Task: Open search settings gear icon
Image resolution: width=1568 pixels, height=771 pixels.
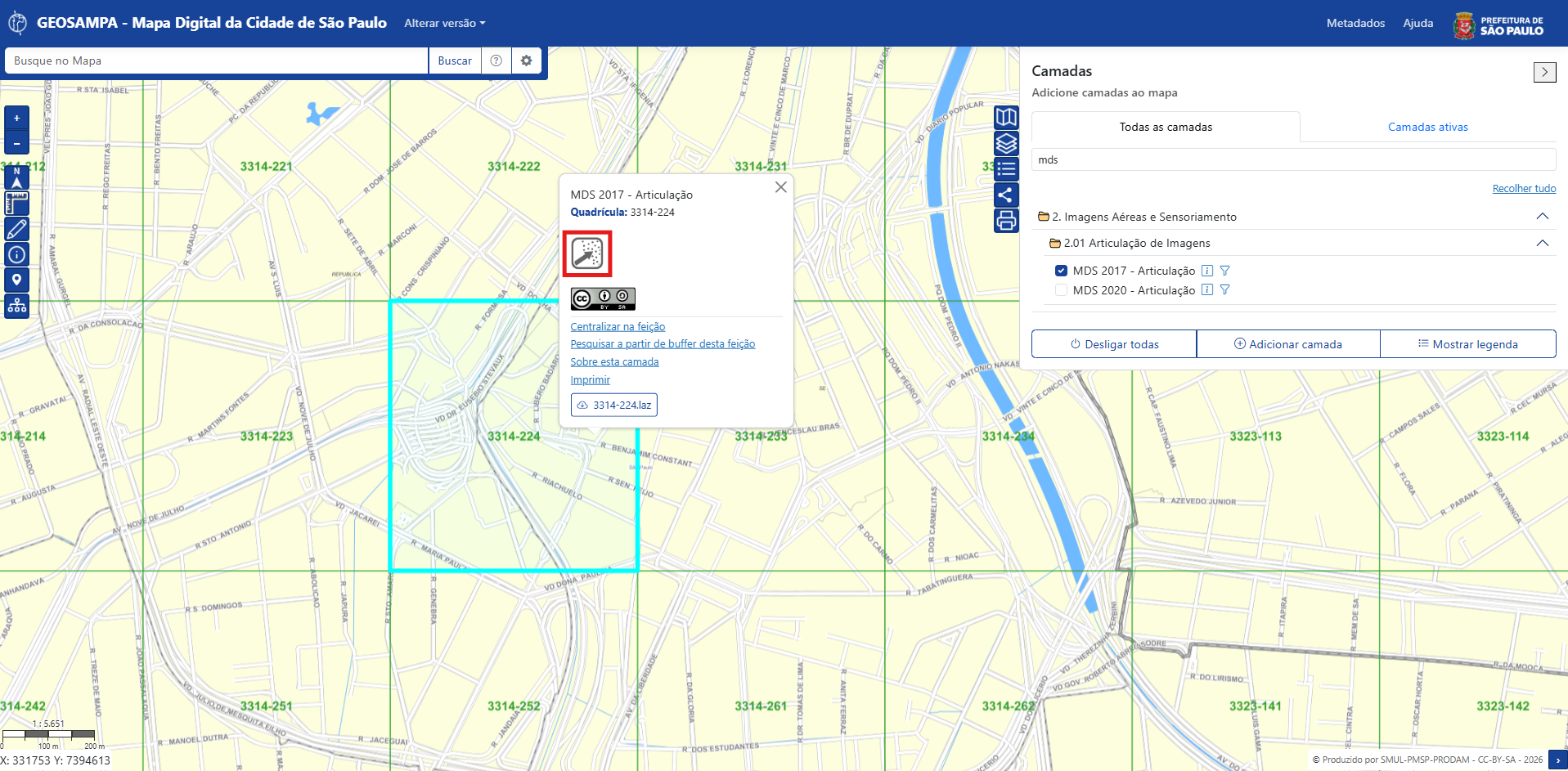Action: pyautogui.click(x=526, y=61)
